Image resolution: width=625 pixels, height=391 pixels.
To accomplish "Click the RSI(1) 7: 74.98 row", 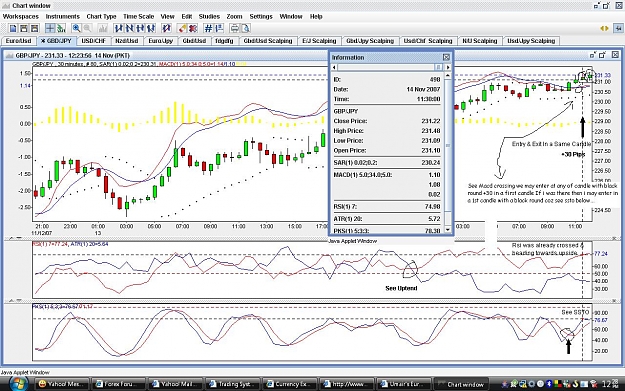I will (x=387, y=206).
